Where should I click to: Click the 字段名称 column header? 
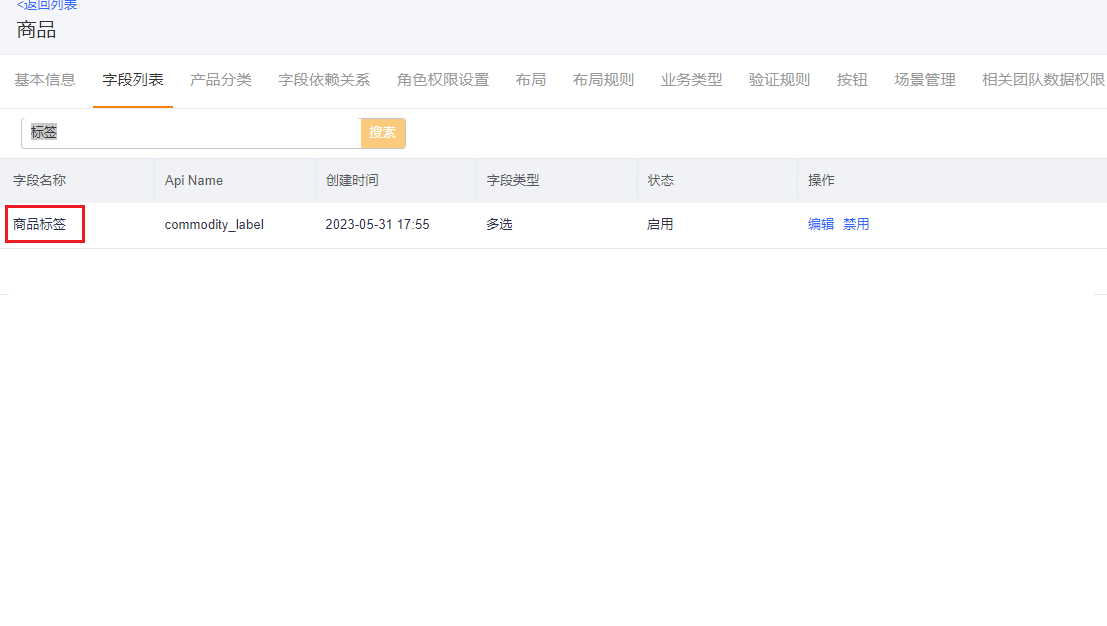coord(40,181)
